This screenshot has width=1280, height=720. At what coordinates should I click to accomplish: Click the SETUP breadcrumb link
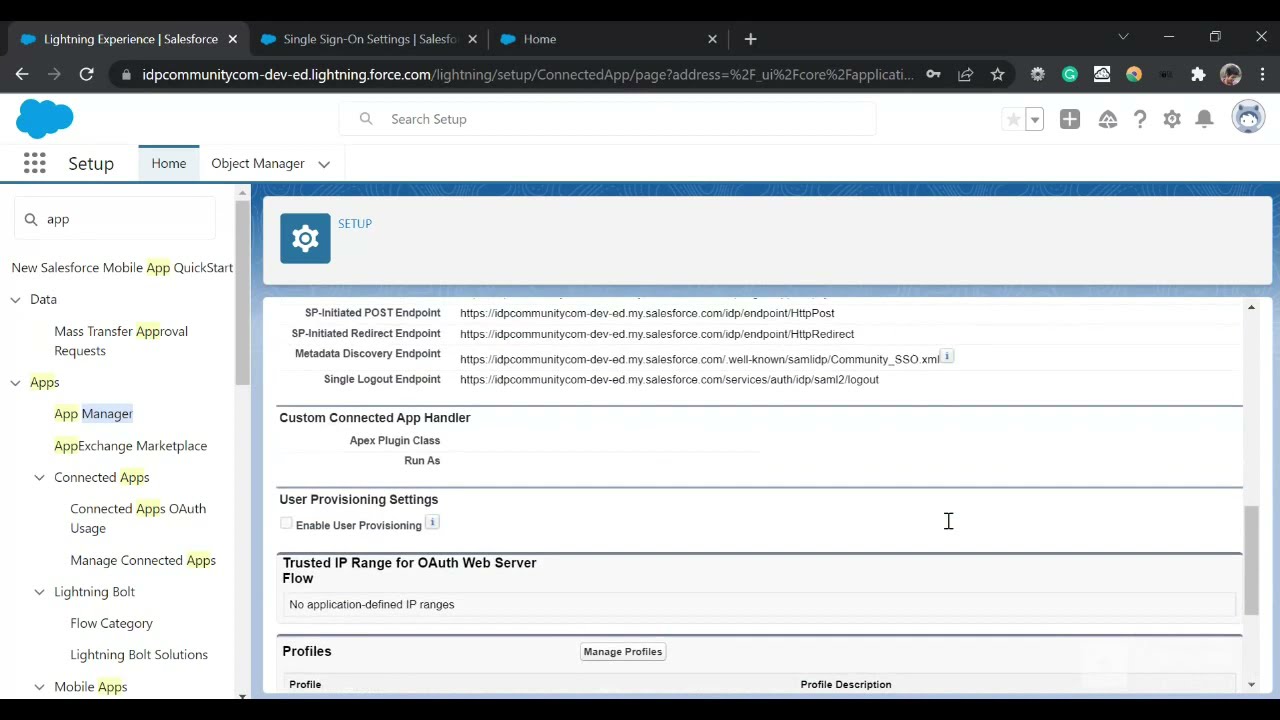pos(355,223)
